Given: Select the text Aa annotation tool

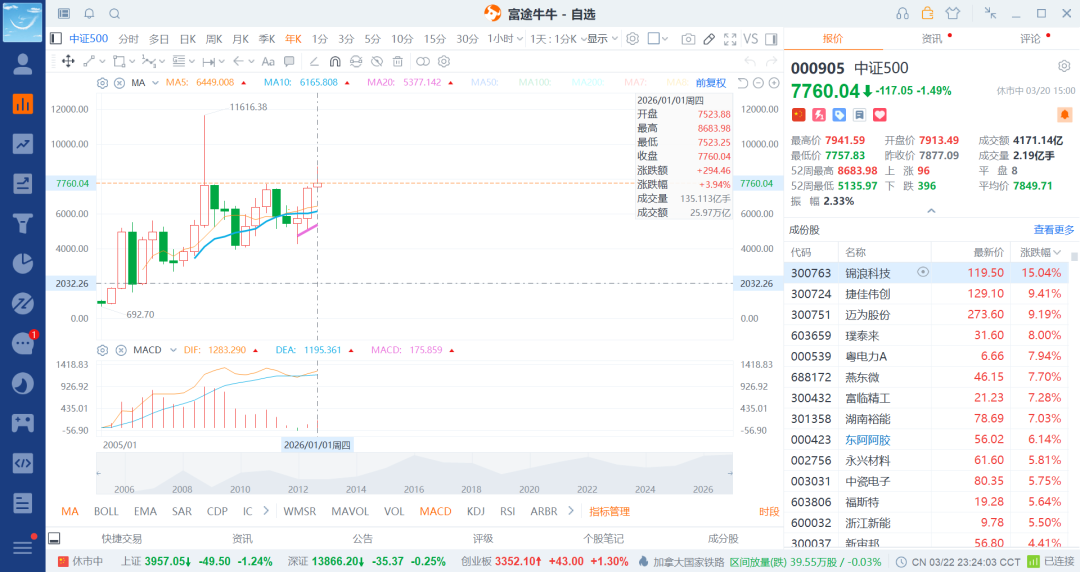Looking at the screenshot, I should pyautogui.click(x=268, y=61).
